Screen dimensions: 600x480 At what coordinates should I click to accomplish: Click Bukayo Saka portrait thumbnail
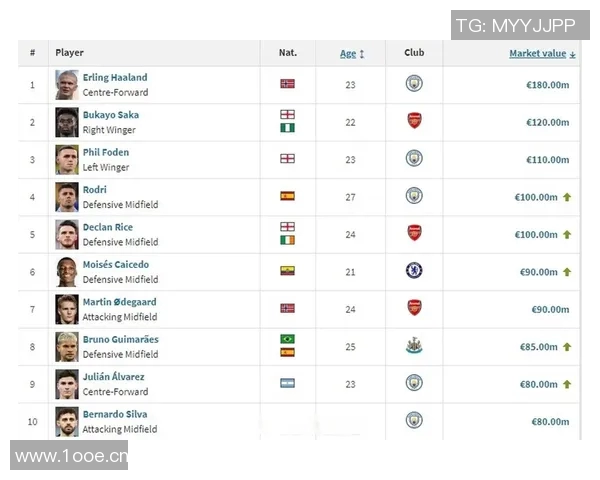point(67,122)
